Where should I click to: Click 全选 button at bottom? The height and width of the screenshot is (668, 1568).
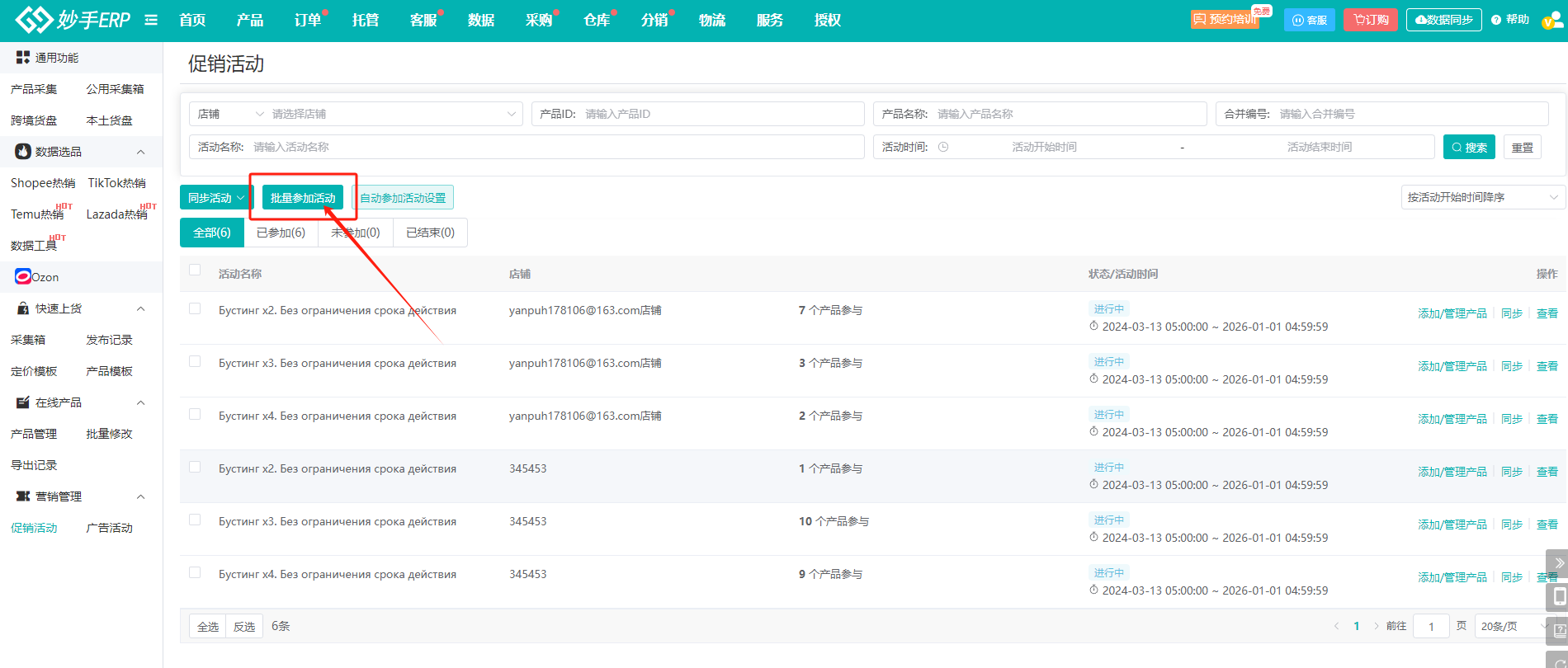click(208, 627)
